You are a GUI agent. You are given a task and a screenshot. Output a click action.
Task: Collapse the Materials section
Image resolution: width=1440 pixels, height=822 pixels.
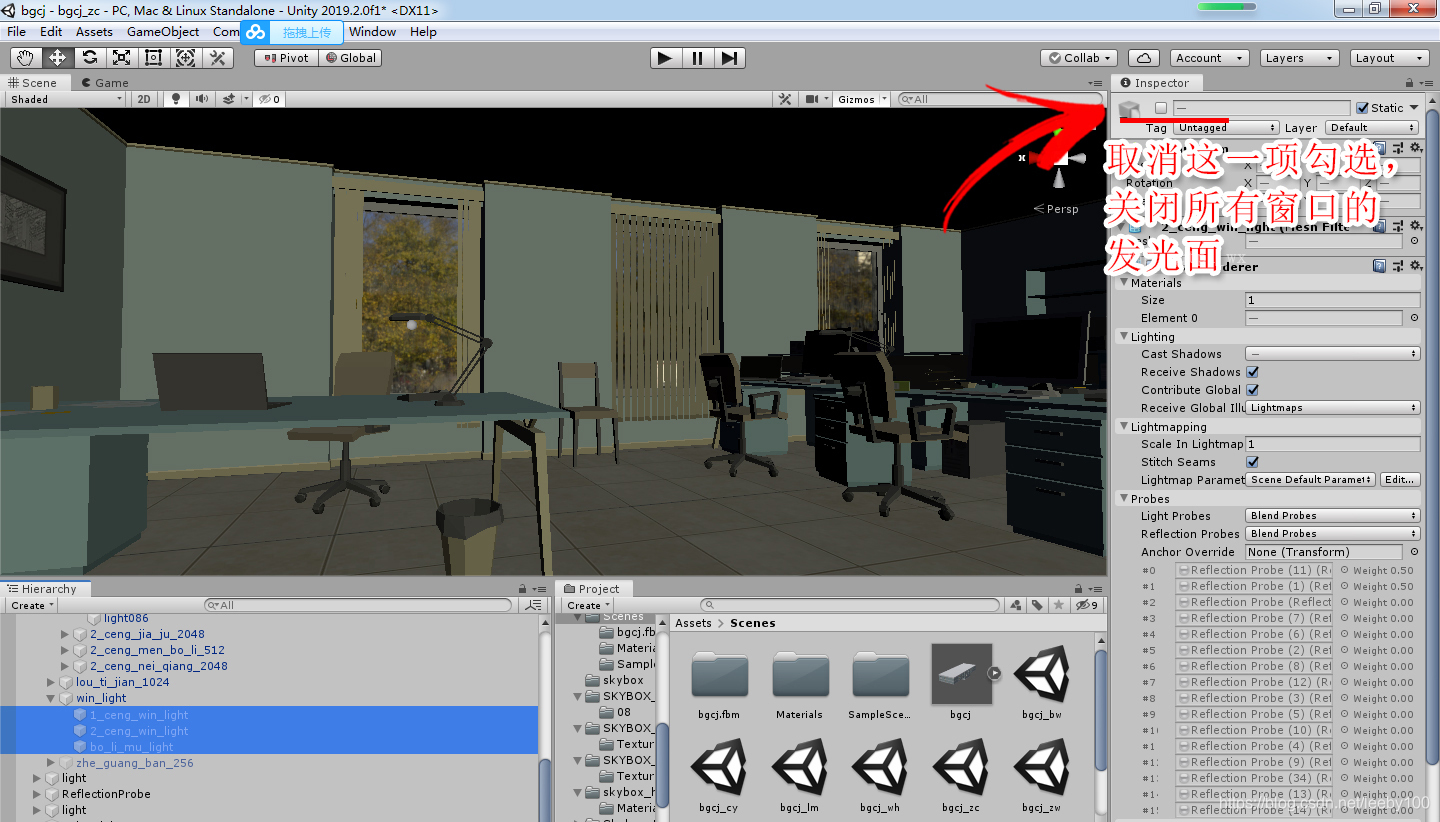[x=1124, y=283]
